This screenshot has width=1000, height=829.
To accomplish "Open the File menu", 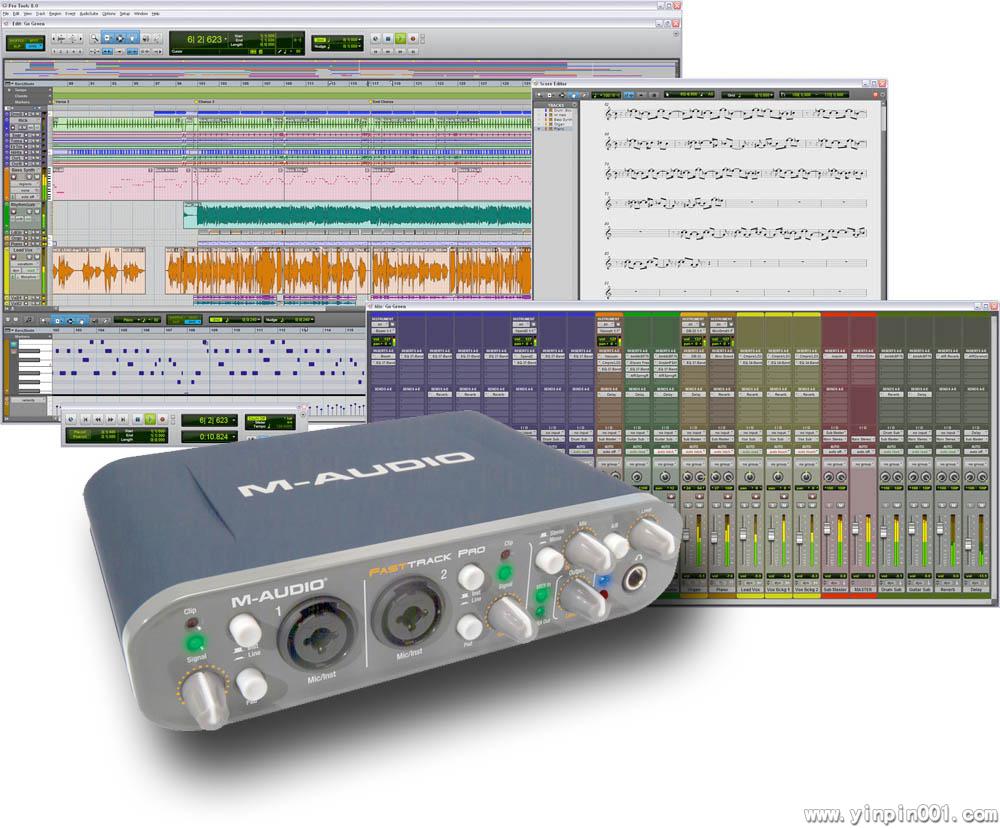I will [7, 14].
